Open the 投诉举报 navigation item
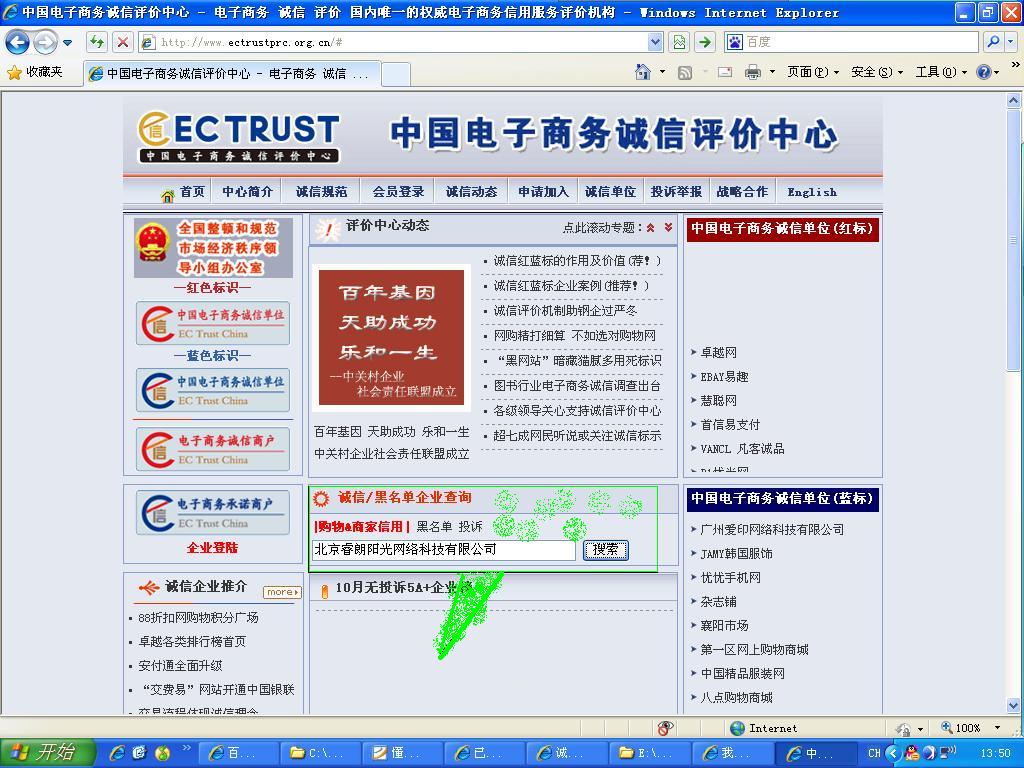 [x=676, y=191]
